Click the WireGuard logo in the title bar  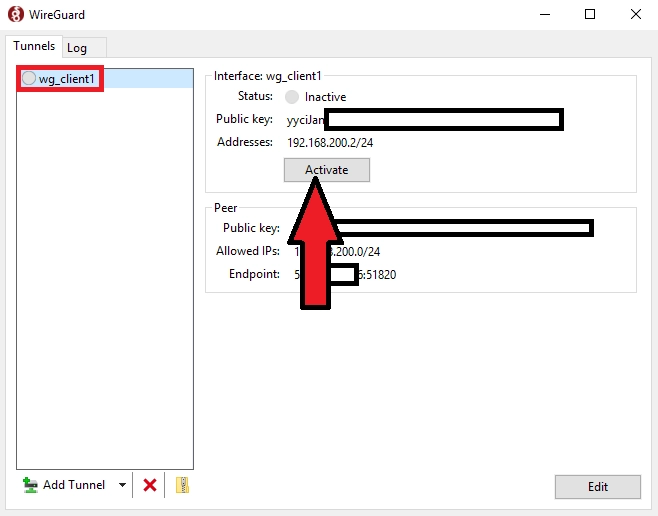point(15,14)
